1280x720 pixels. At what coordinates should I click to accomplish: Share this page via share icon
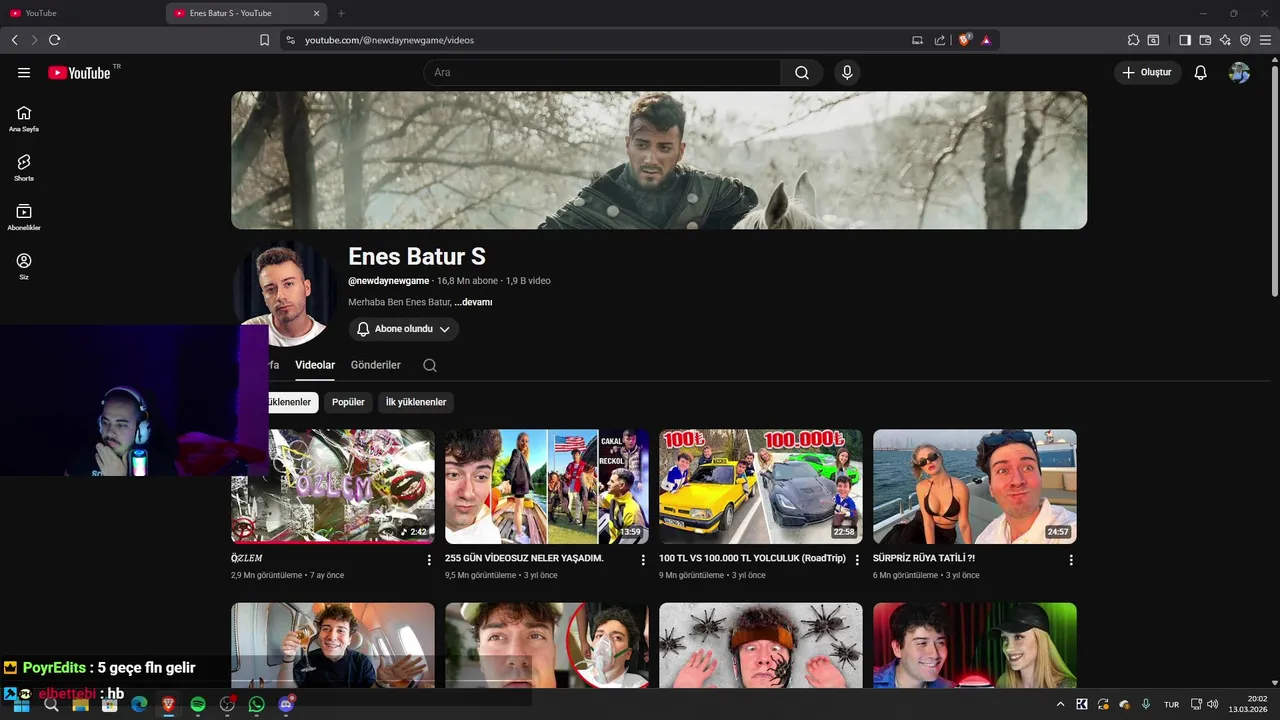[940, 40]
